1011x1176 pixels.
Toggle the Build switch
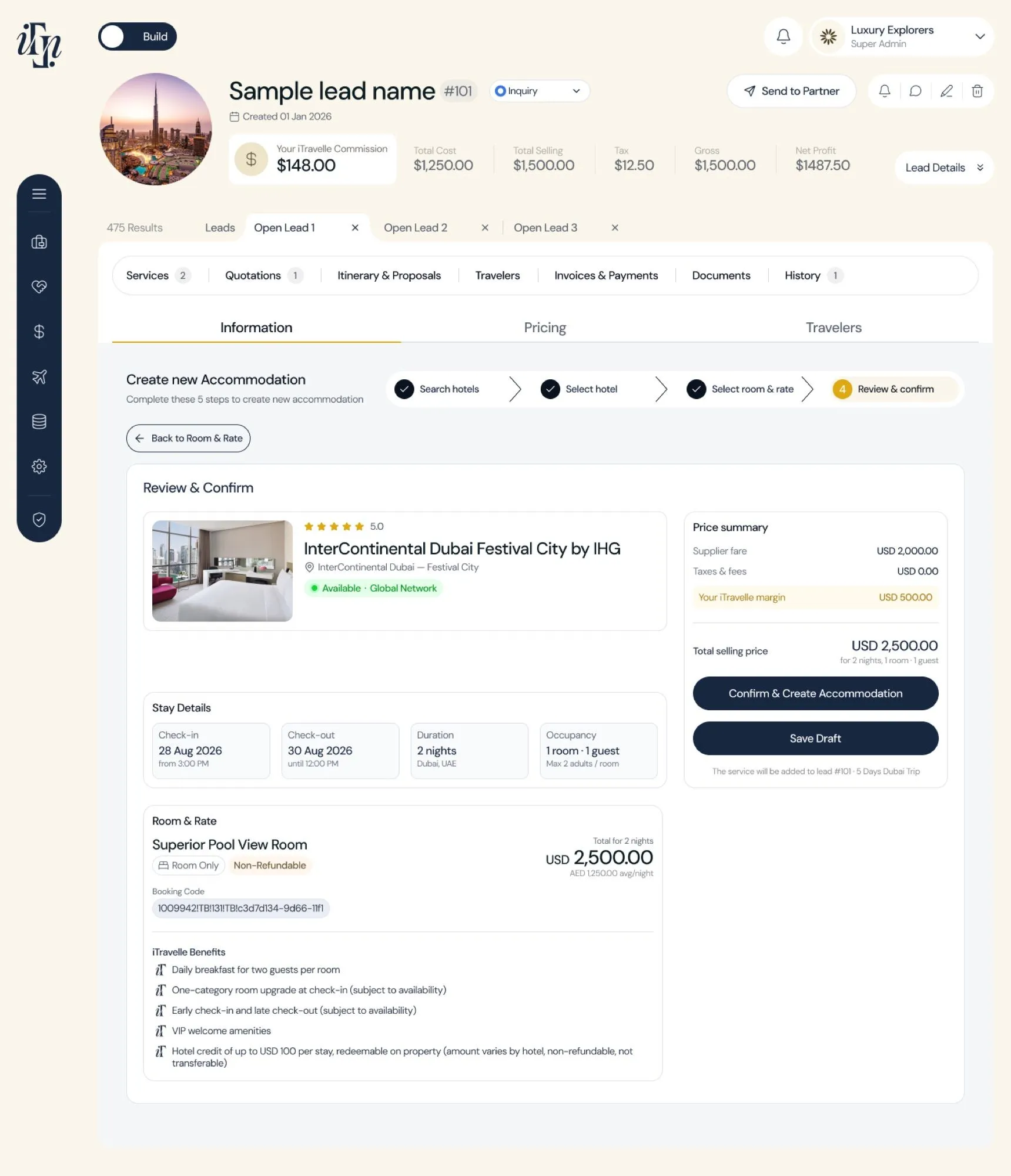point(138,36)
